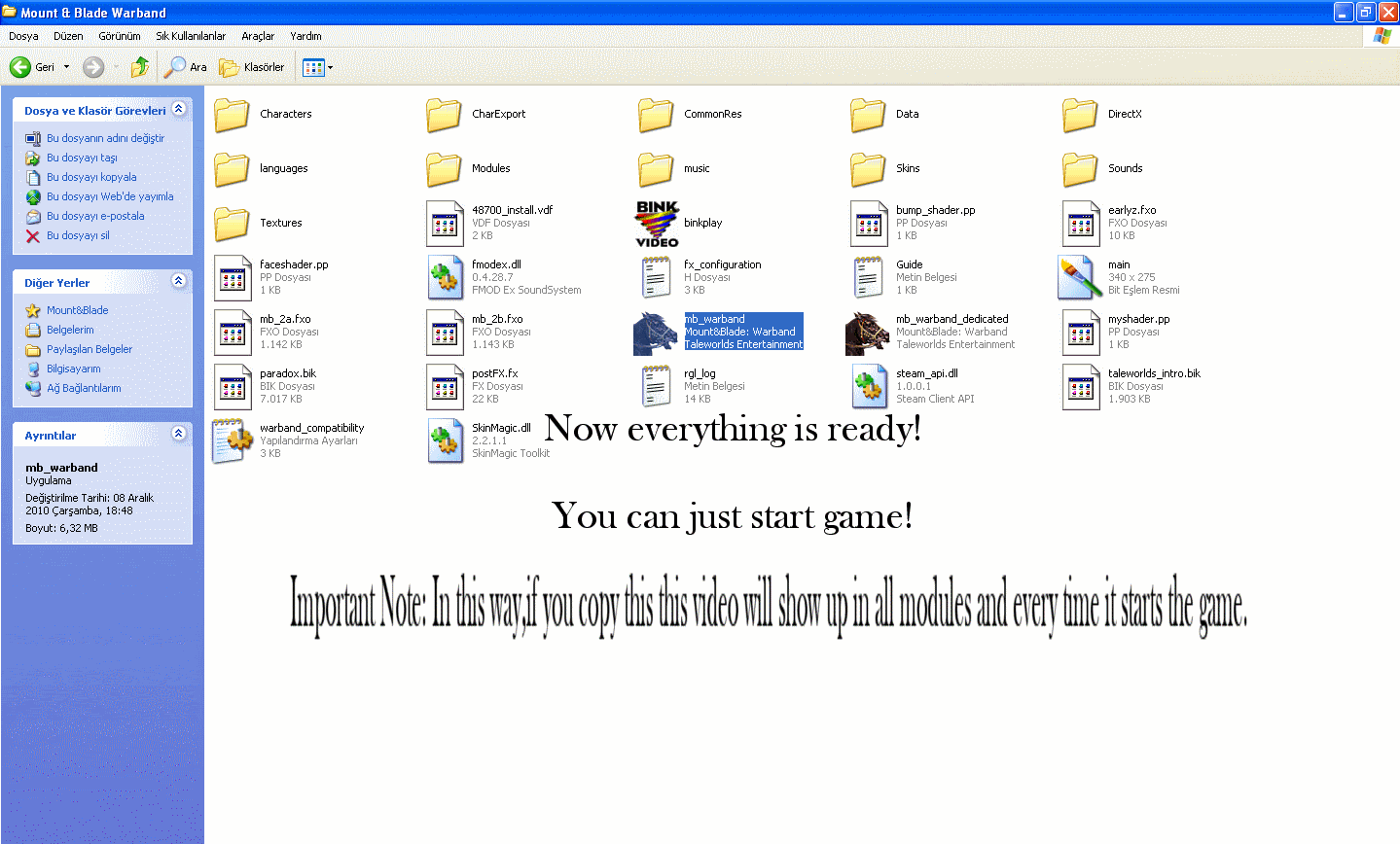Select the warband_compatibility settings file icon
Screen dimensions: 1400x844
coord(233,441)
